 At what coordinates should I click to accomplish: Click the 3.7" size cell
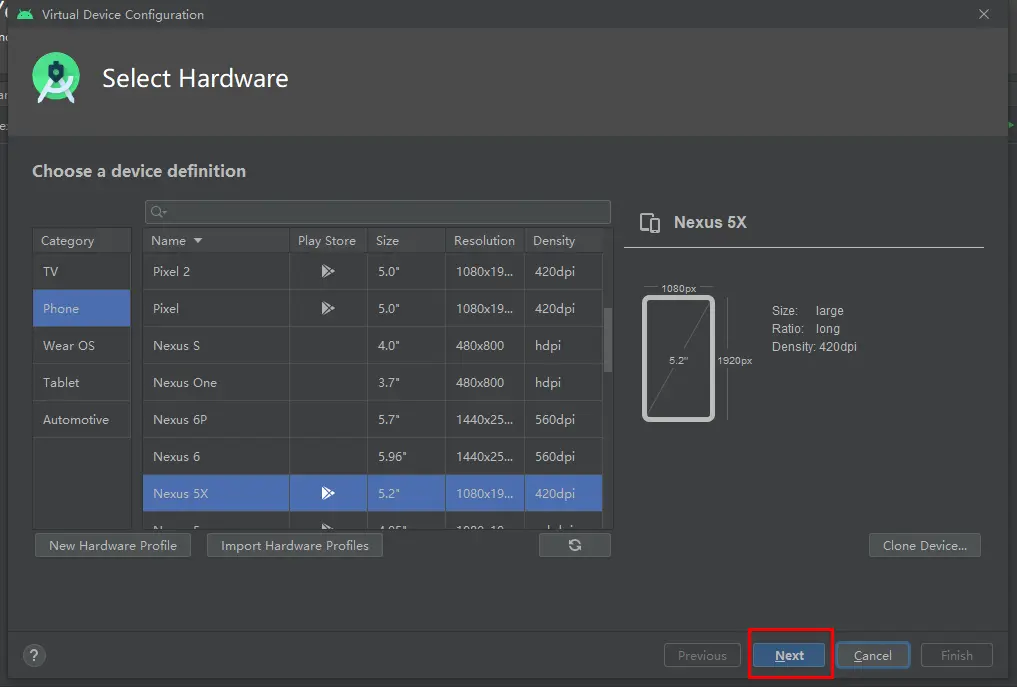pos(406,382)
